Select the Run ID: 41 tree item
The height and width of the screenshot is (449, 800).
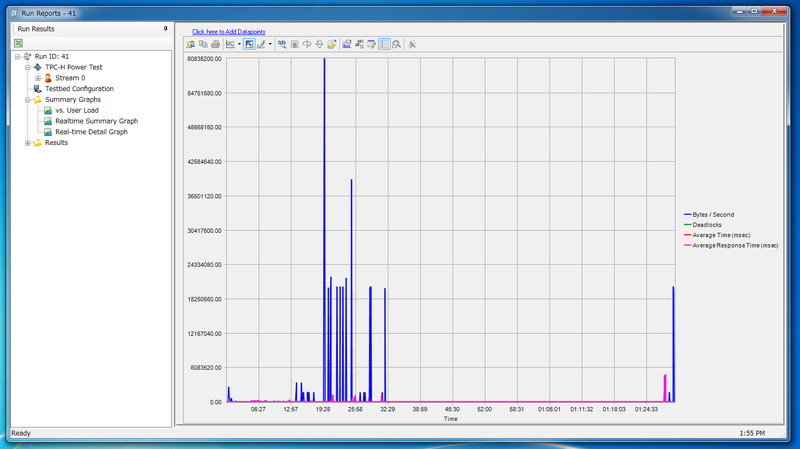[x=52, y=57]
